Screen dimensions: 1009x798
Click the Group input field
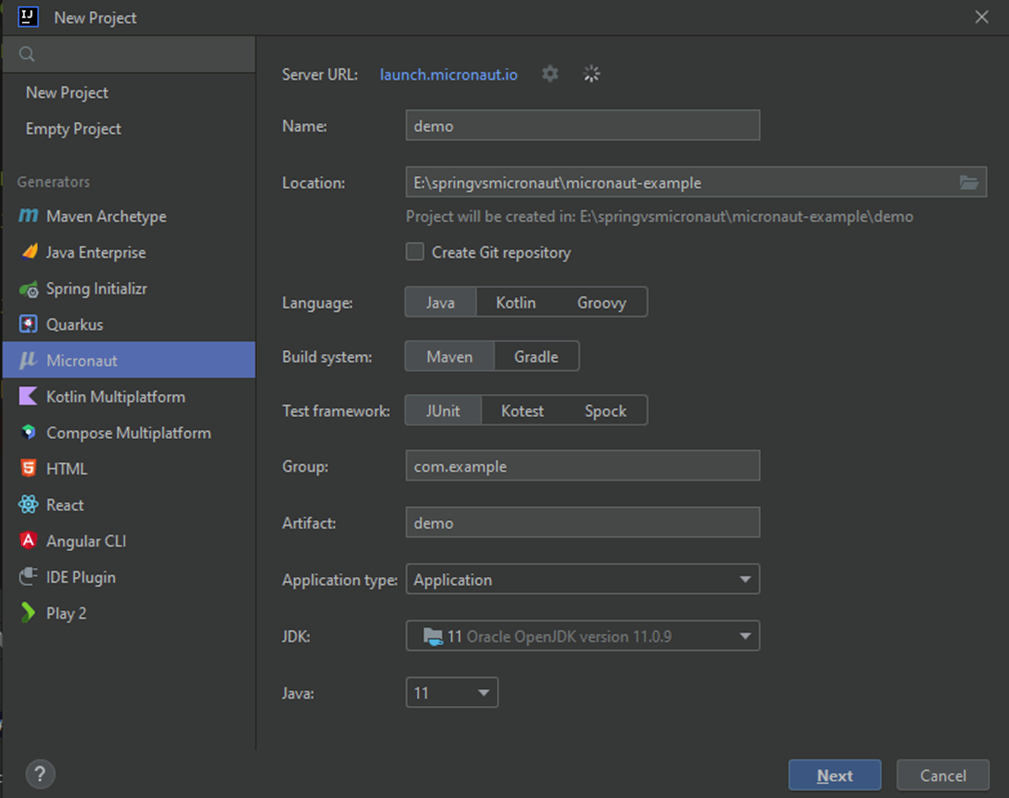[582, 465]
